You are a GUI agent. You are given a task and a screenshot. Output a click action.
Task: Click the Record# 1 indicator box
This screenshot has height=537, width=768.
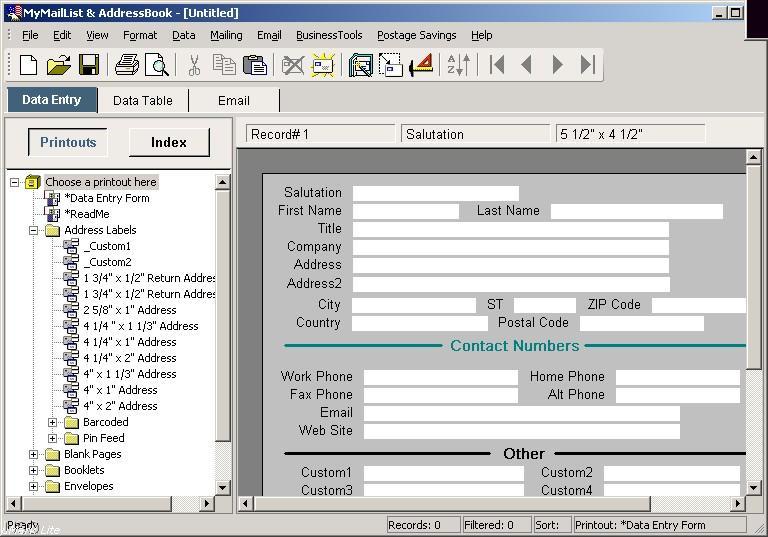(320, 134)
